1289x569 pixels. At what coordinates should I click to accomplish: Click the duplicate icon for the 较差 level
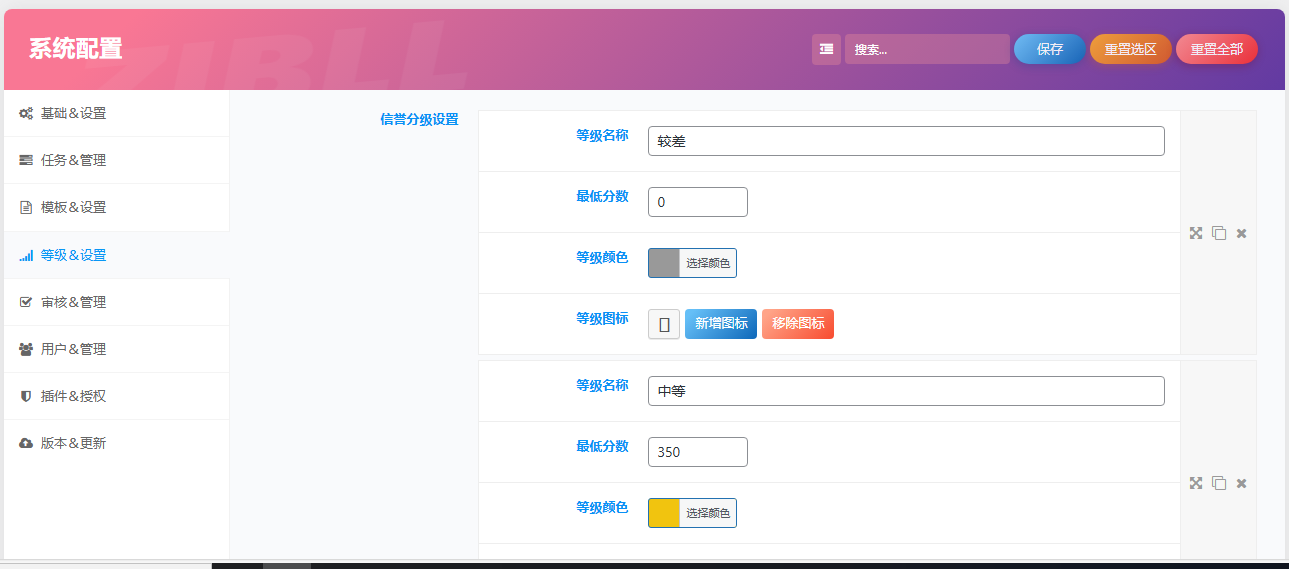(x=1218, y=233)
